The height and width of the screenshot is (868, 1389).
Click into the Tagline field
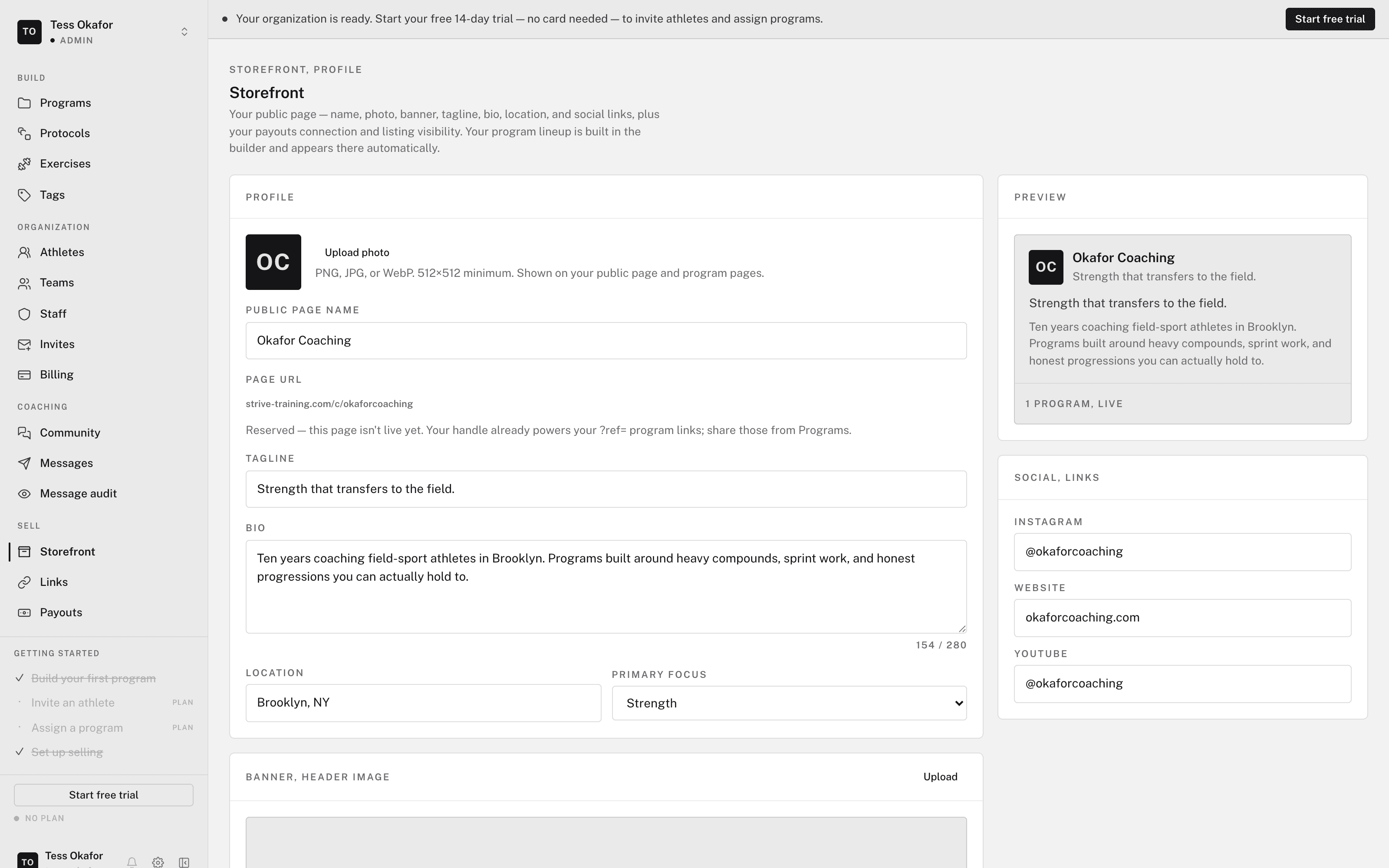point(606,489)
